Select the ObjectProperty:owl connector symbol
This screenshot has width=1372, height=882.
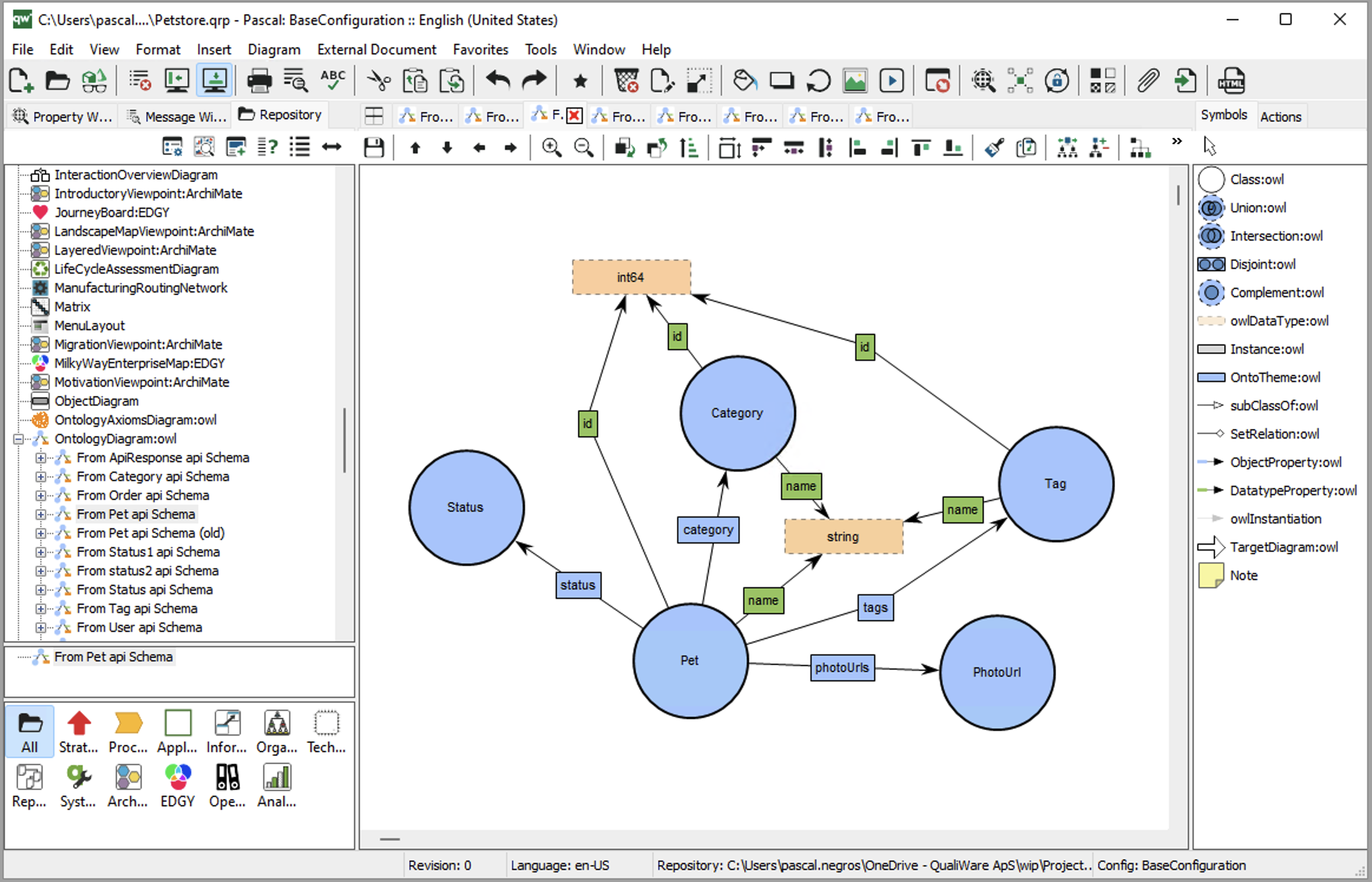1269,462
